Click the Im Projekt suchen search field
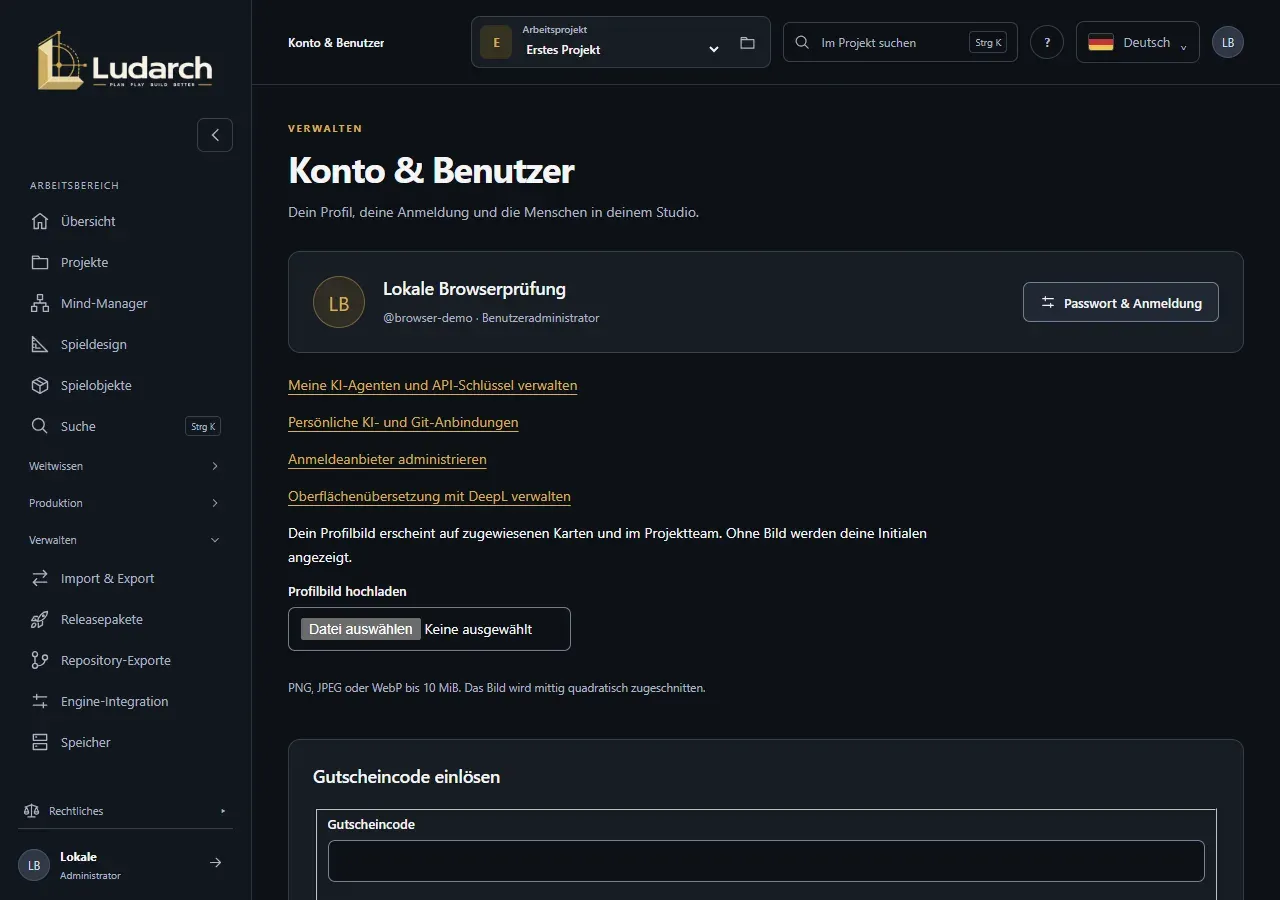The height and width of the screenshot is (900, 1280). tap(900, 42)
